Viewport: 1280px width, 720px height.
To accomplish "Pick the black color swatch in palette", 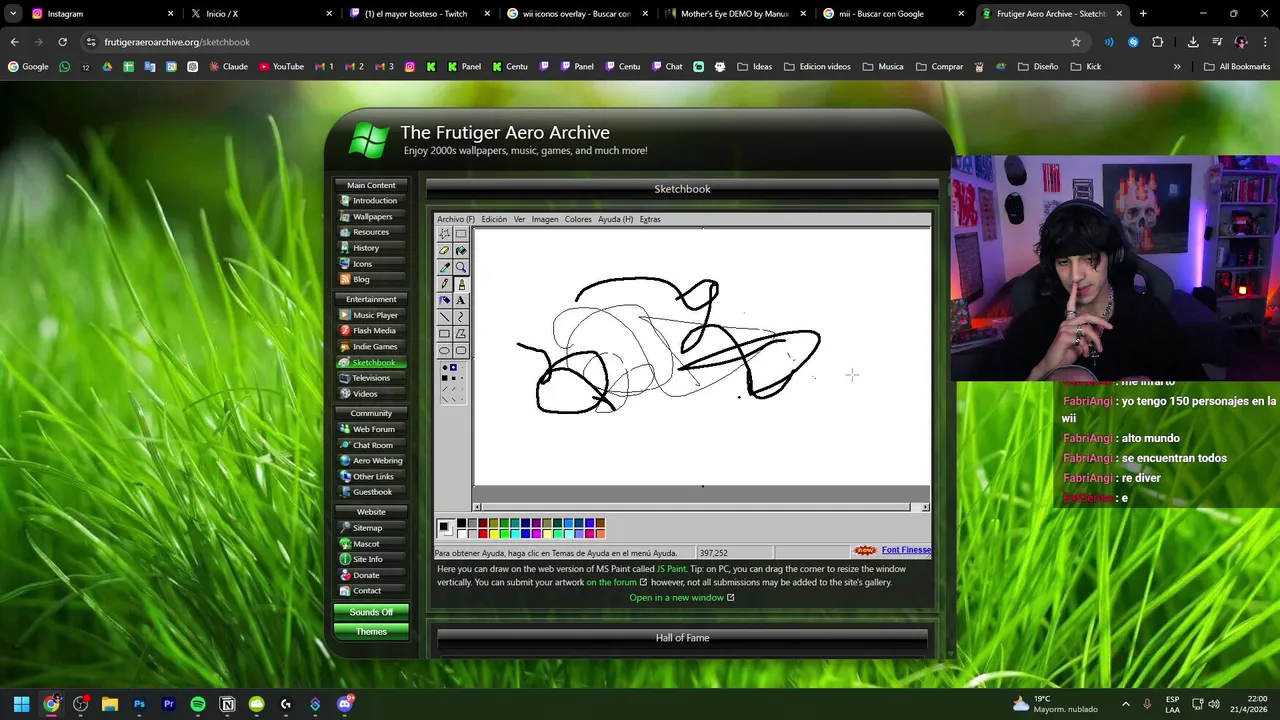I will coord(462,523).
